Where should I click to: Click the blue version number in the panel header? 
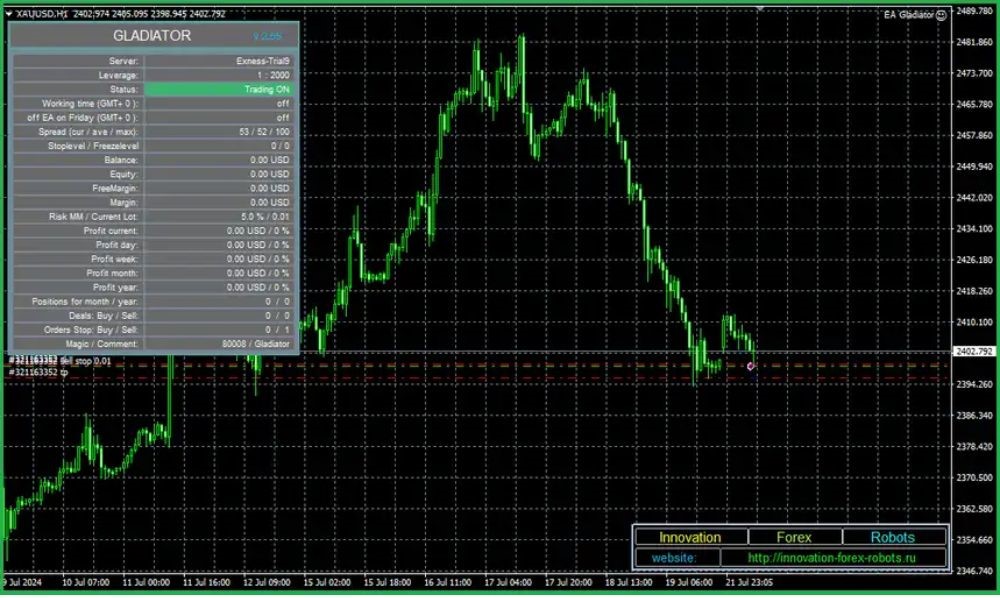tap(267, 36)
